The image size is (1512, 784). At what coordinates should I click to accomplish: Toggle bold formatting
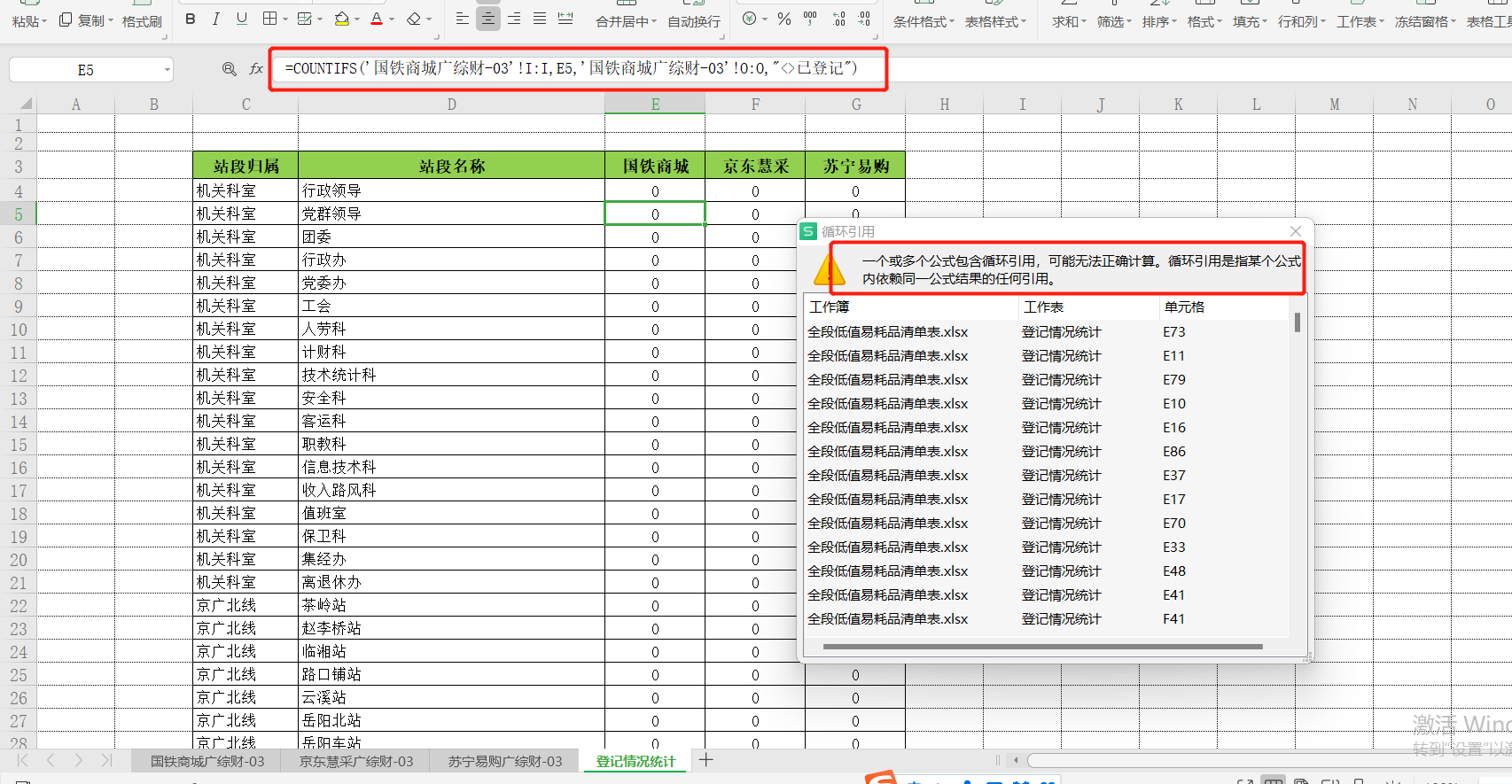pyautogui.click(x=191, y=19)
